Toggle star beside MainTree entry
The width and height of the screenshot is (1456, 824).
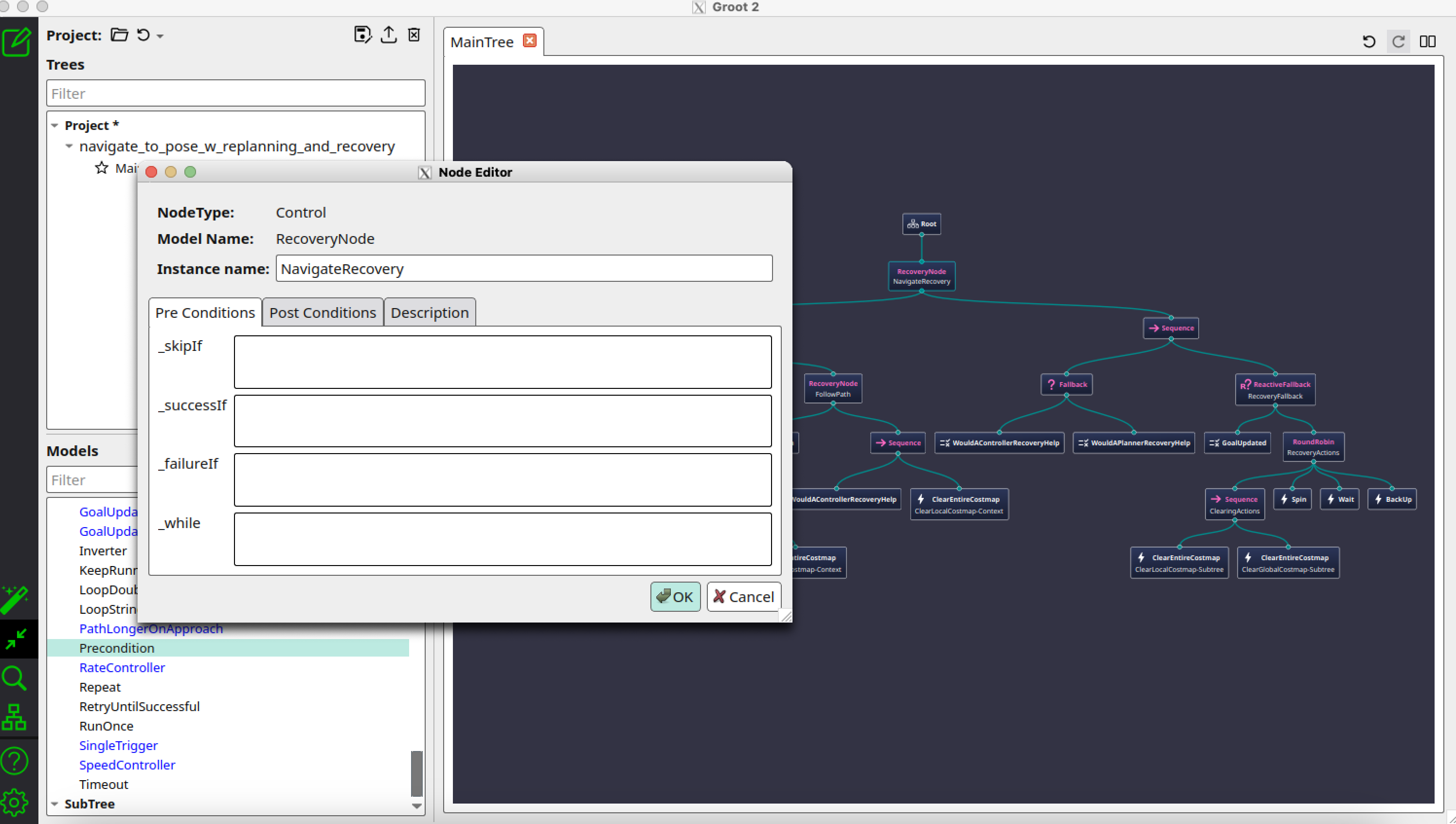click(x=101, y=168)
